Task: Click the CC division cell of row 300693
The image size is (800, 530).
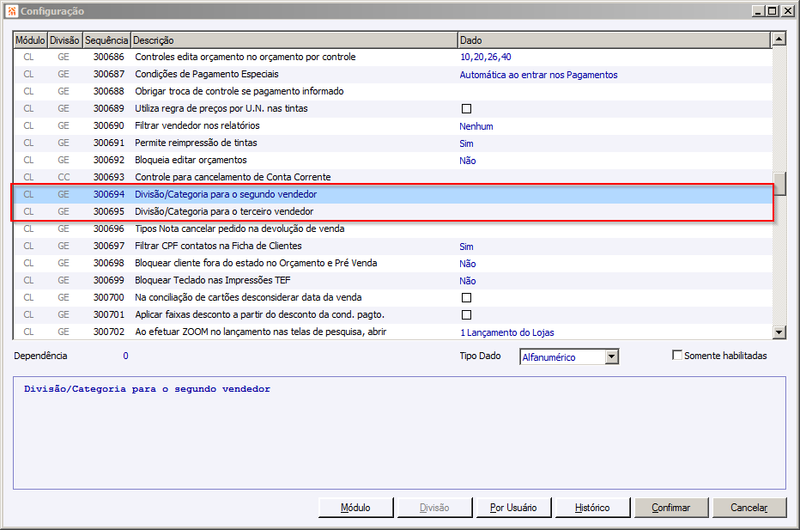Action: tap(64, 177)
